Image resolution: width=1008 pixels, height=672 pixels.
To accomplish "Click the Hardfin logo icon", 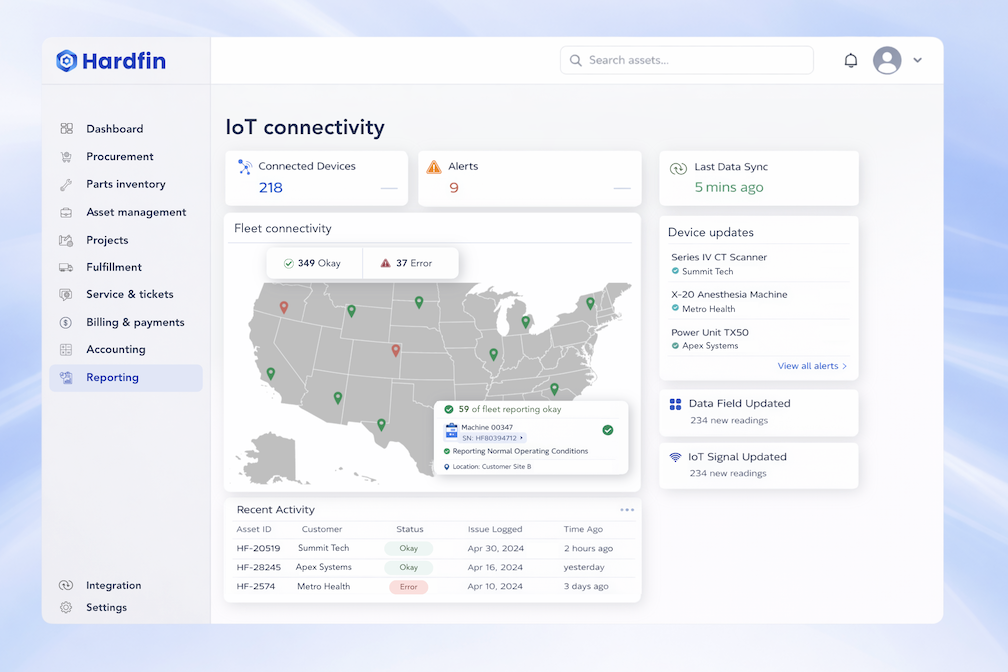I will (67, 60).
